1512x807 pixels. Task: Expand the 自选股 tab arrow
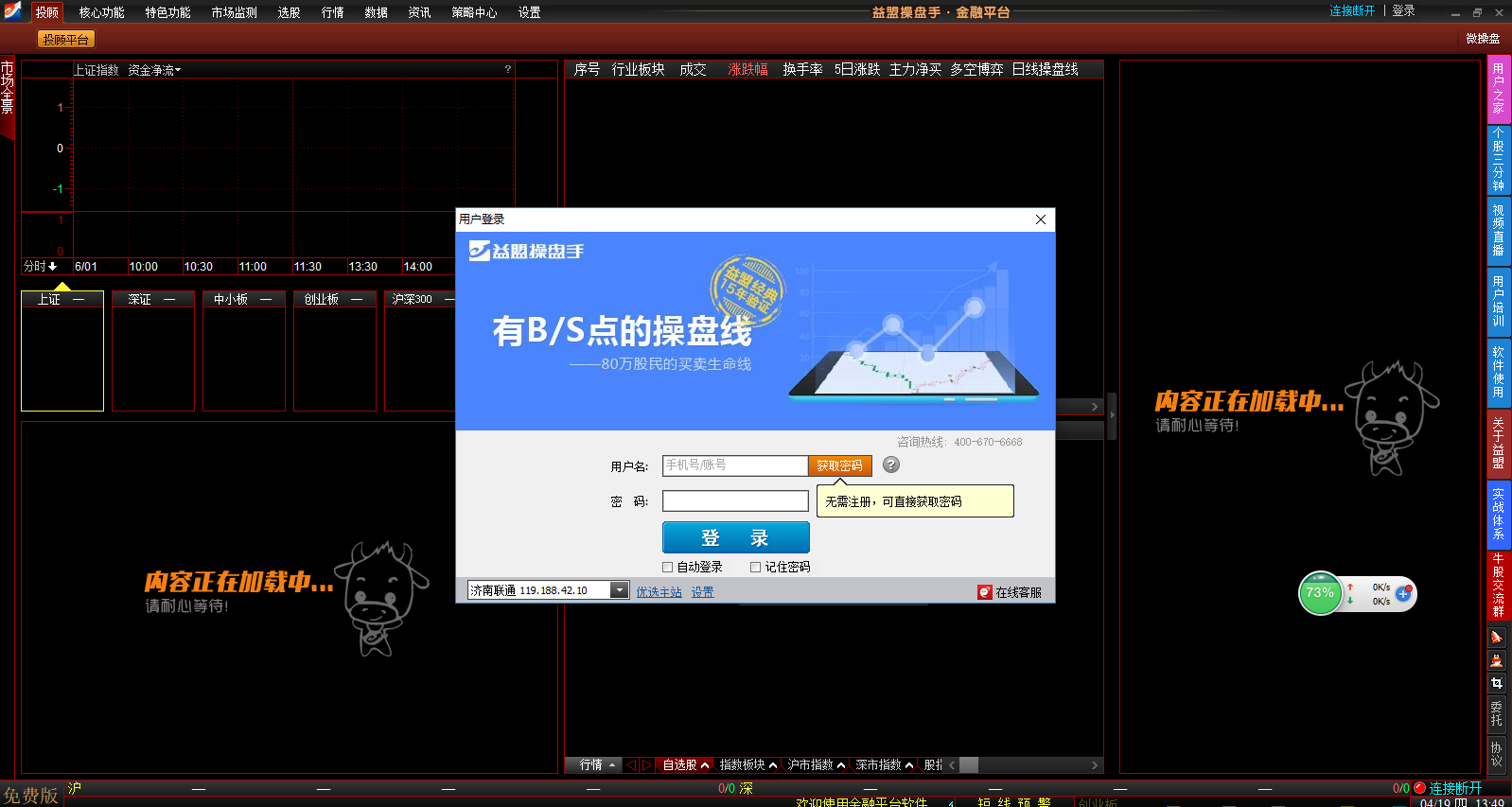[x=705, y=765]
